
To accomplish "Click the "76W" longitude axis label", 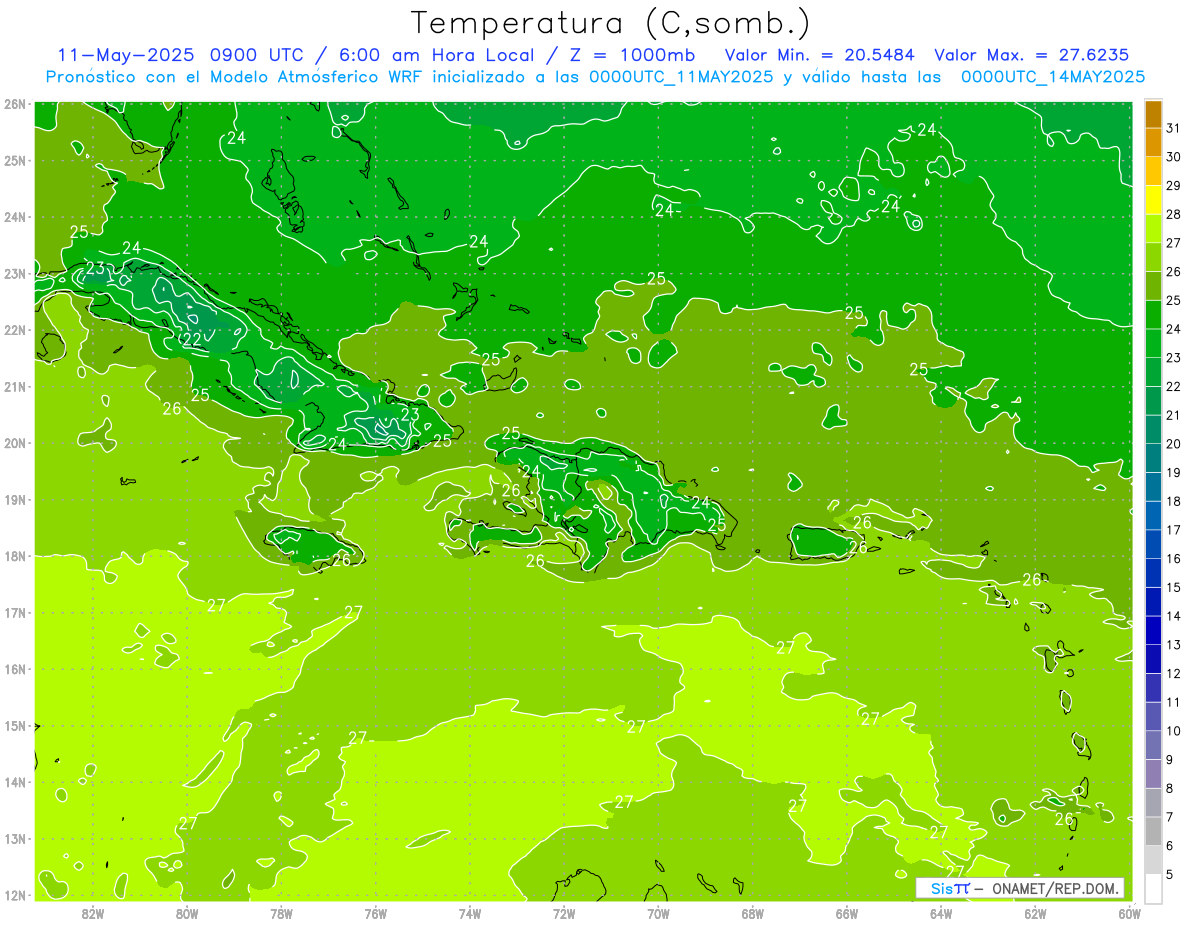I will point(376,914).
